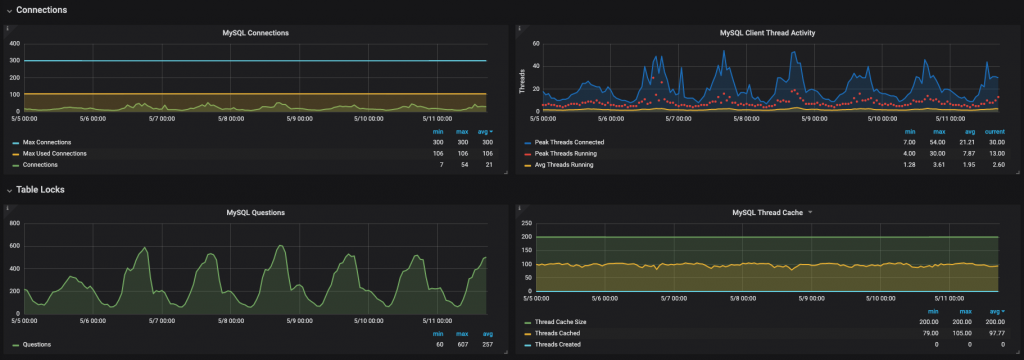
Task: Open MySQL Client Thread Activity panel title menu
Action: [x=767, y=33]
